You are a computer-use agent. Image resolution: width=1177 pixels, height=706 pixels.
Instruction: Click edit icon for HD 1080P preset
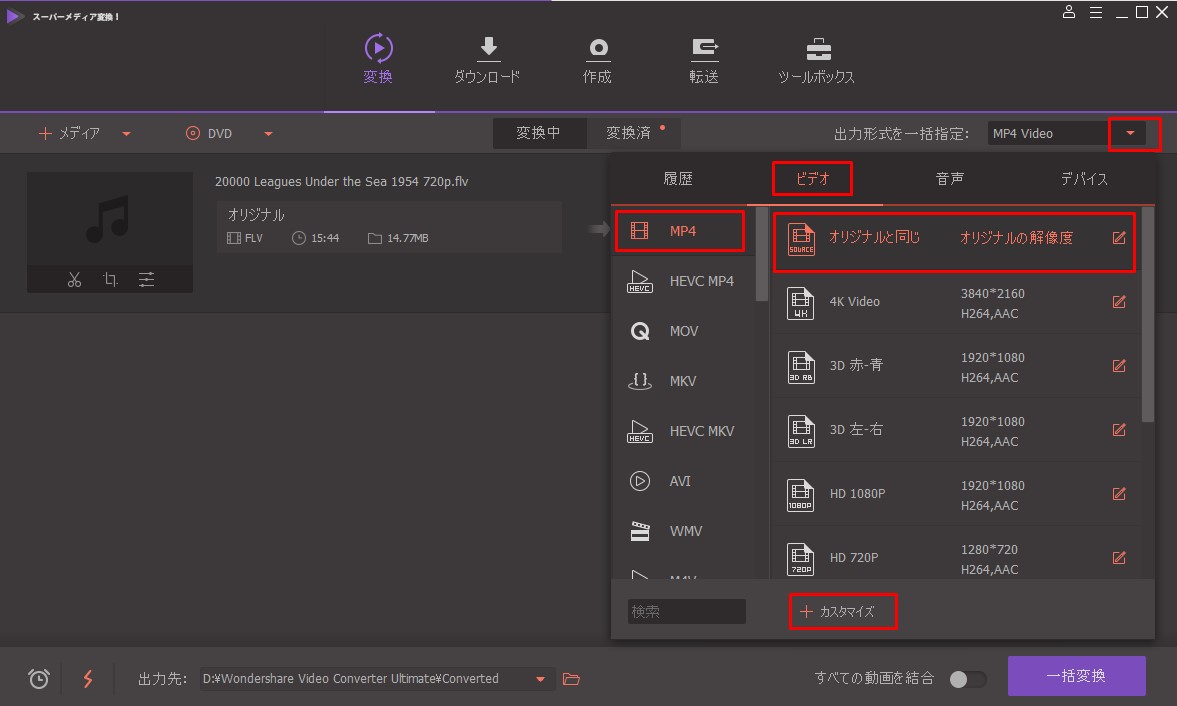(x=1119, y=494)
